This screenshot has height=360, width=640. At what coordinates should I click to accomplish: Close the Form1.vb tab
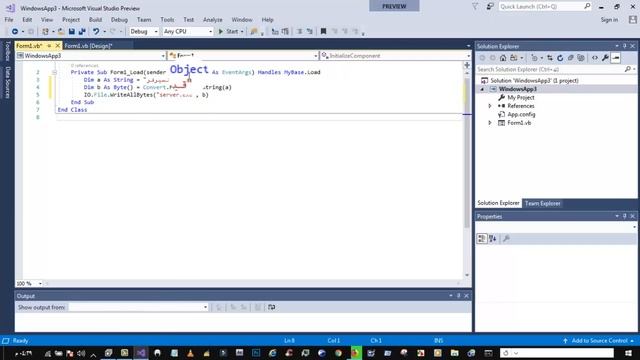point(58,46)
